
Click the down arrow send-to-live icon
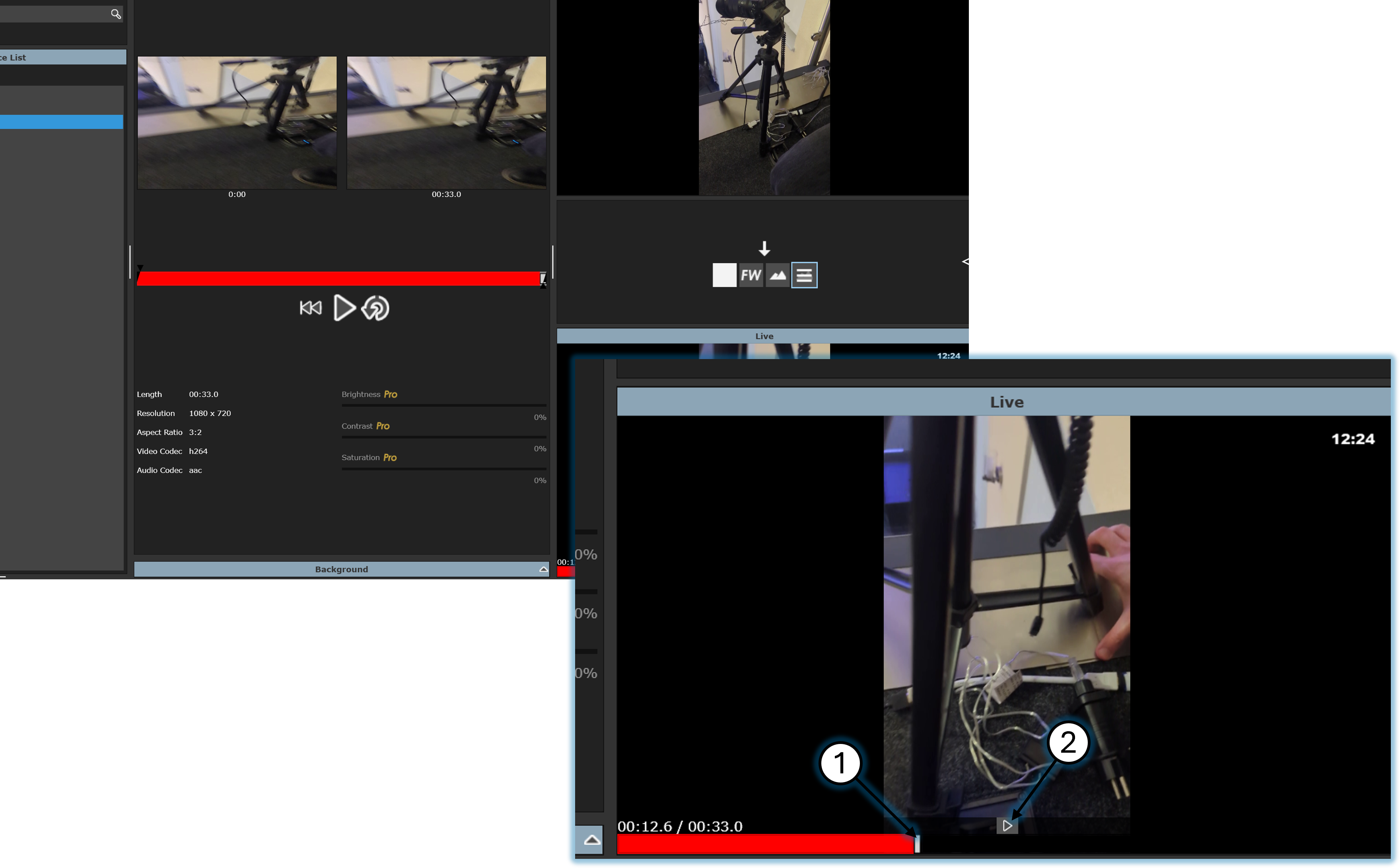[x=764, y=249]
